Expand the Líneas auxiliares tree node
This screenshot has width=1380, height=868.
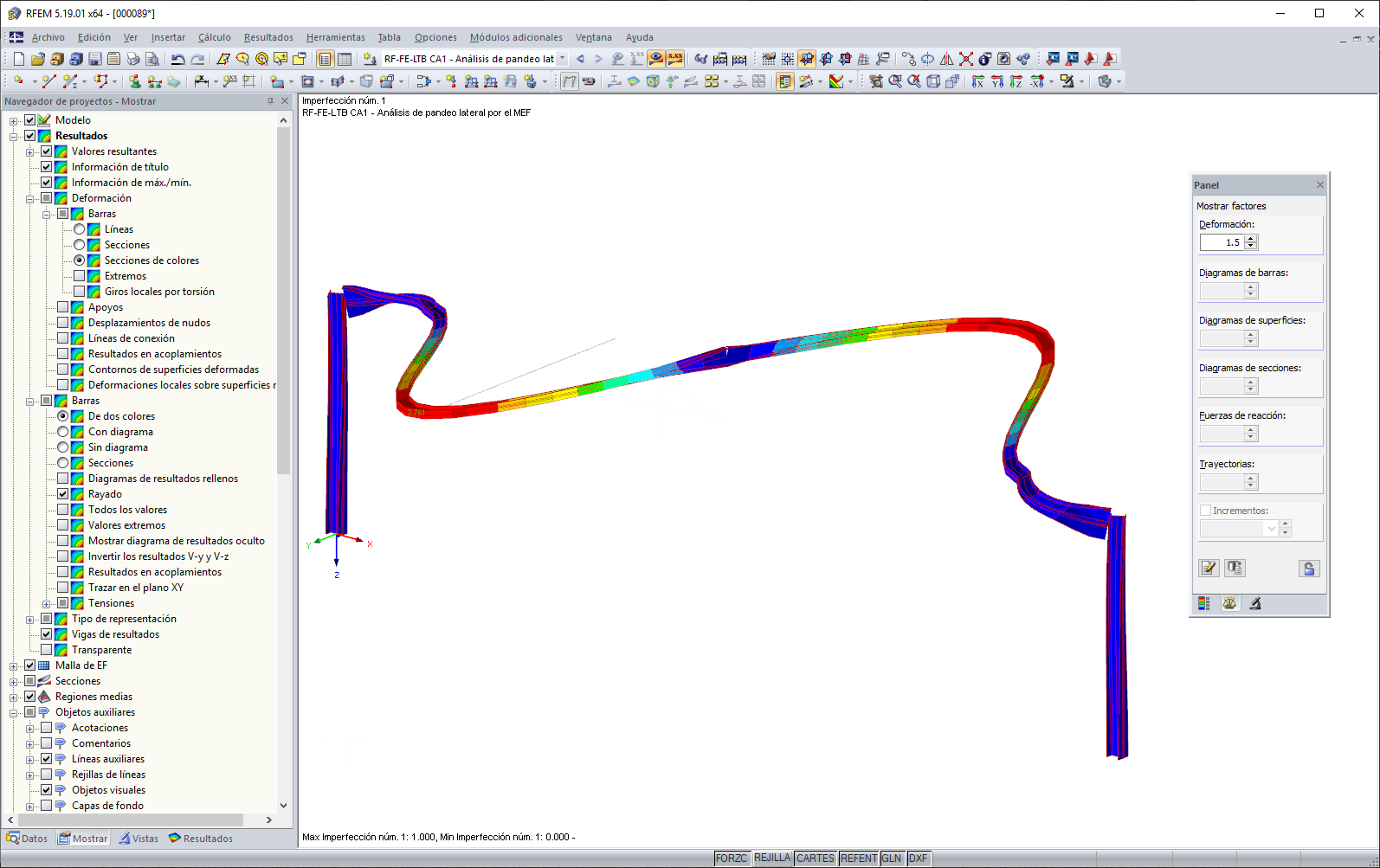pos(30,760)
